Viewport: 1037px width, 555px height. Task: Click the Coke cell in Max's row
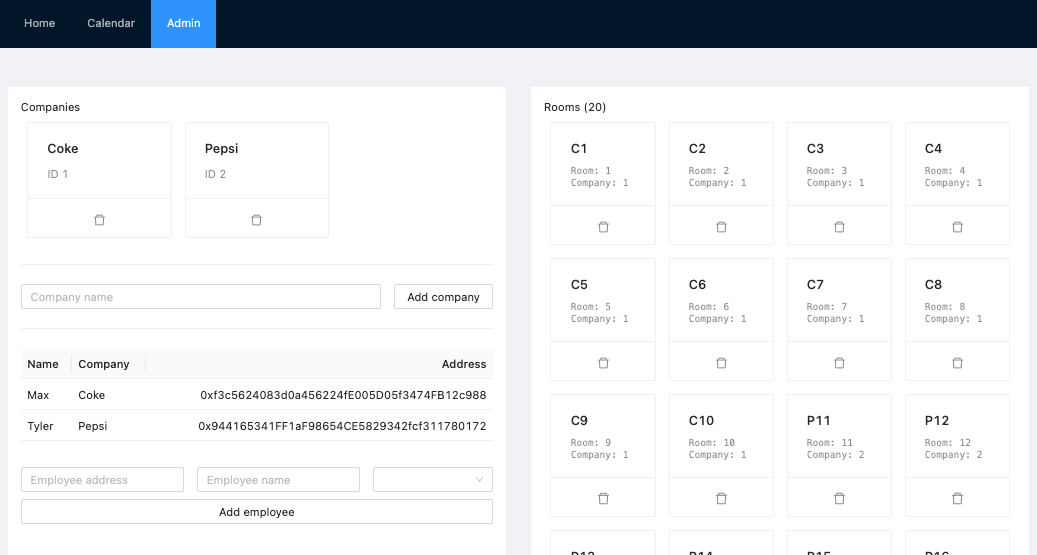(91, 395)
